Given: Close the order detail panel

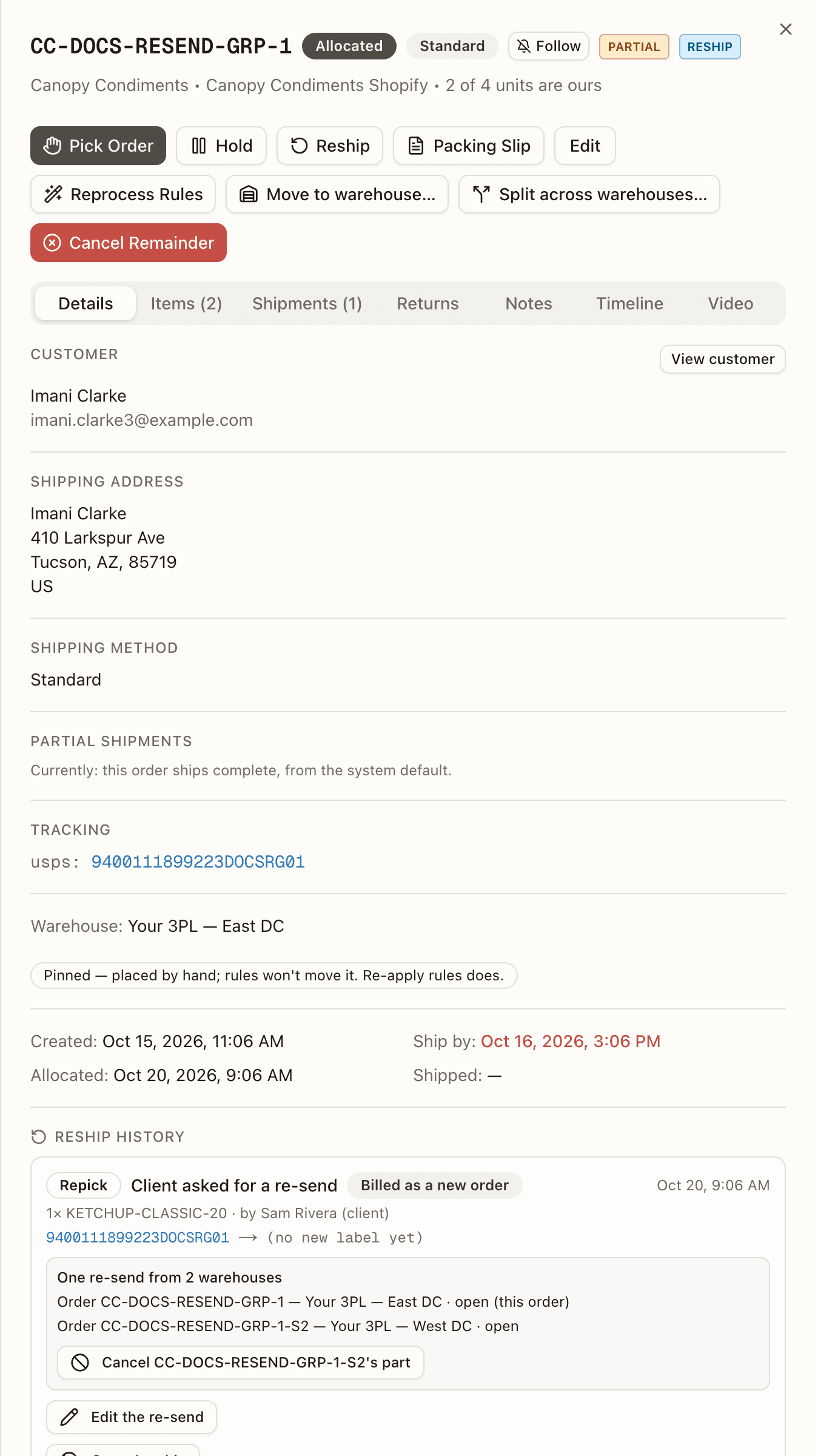Looking at the screenshot, I should tap(786, 29).
